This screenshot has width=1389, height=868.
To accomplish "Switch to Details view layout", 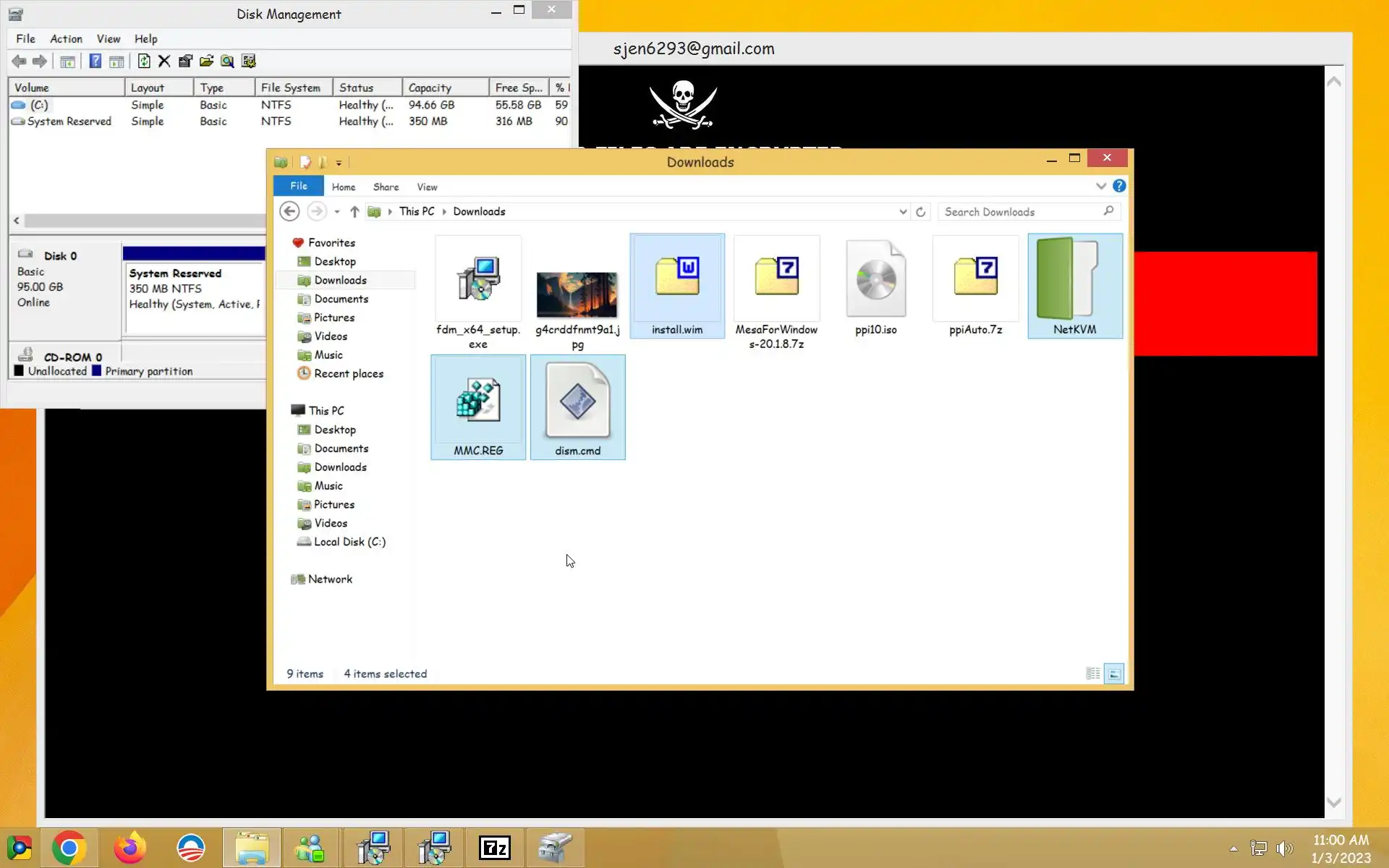I will click(1092, 674).
